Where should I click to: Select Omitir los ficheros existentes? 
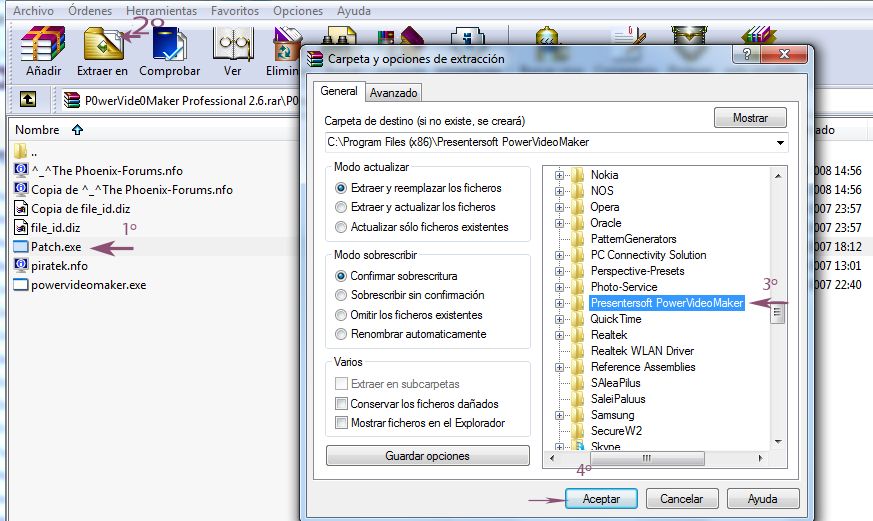[x=341, y=315]
